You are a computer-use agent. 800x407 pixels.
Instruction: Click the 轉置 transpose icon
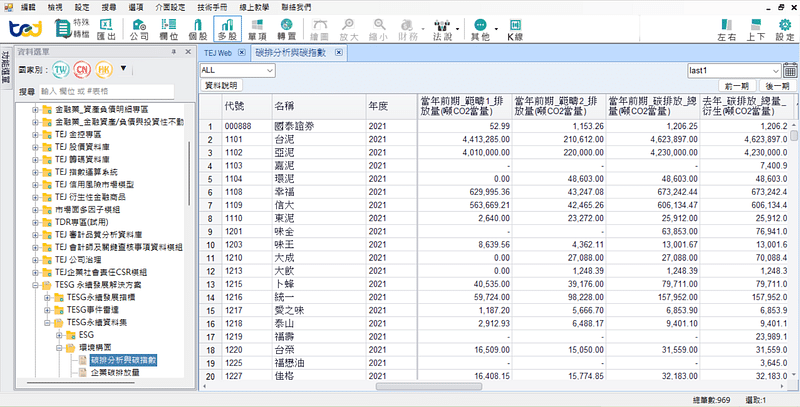point(290,29)
